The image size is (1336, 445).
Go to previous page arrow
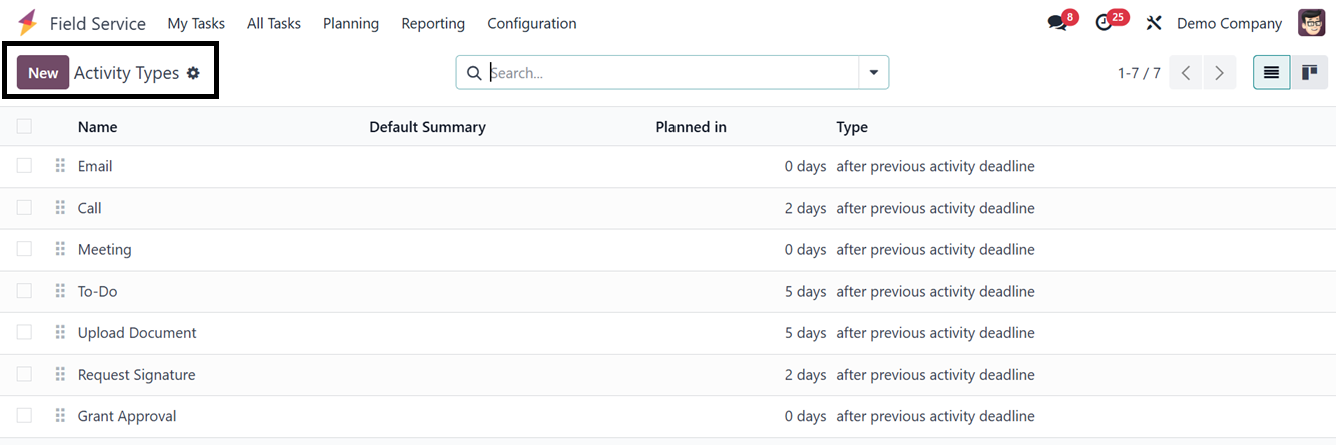(x=1185, y=73)
